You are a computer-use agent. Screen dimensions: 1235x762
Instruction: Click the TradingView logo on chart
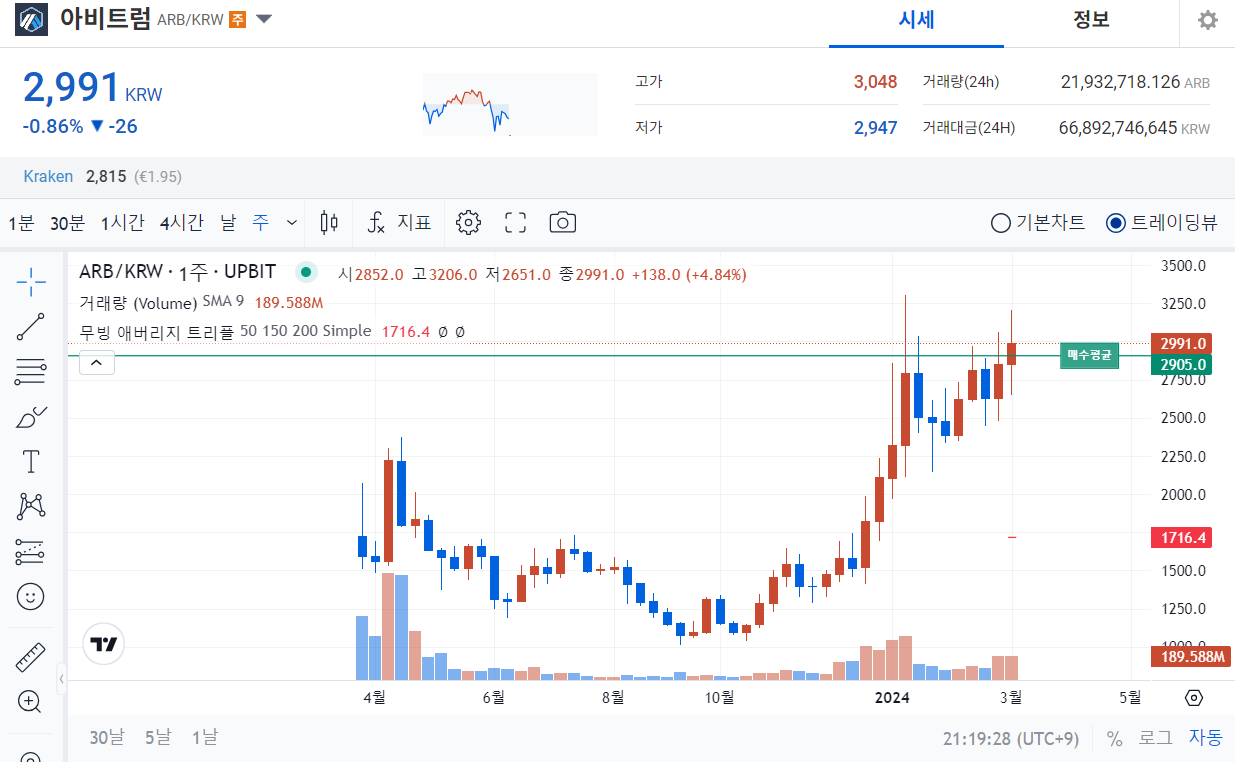click(x=105, y=644)
